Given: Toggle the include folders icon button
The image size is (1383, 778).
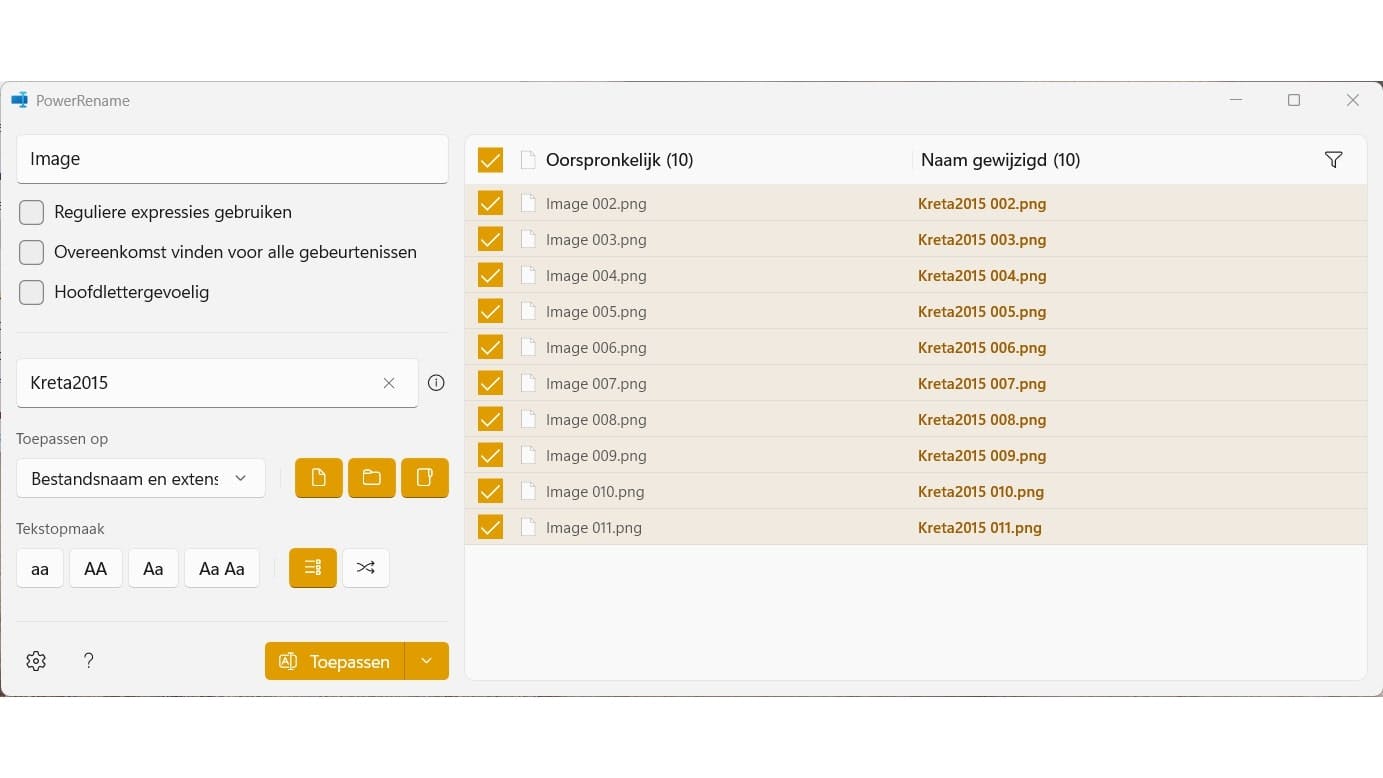Looking at the screenshot, I should [x=372, y=478].
